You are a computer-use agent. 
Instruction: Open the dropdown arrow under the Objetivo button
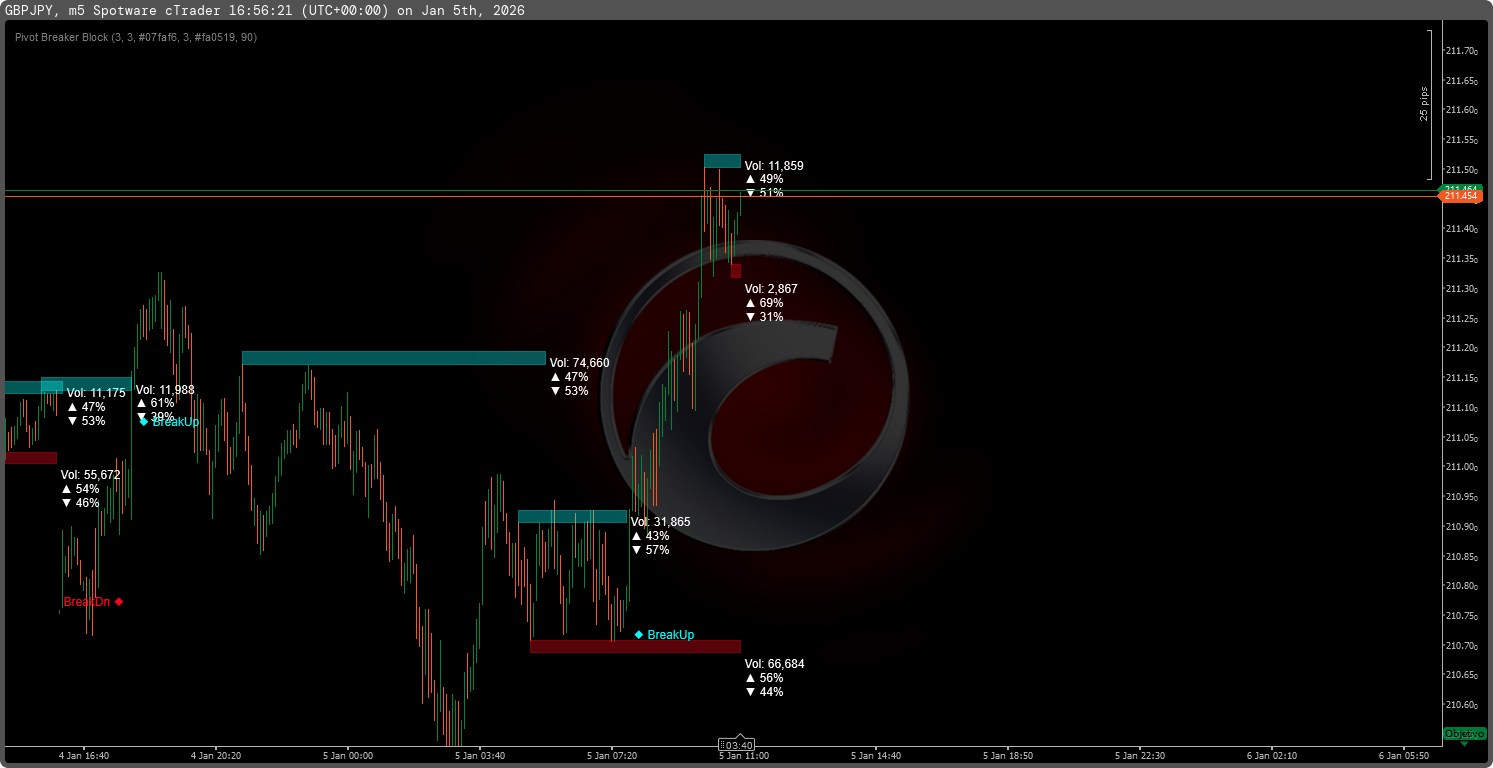[1463, 745]
